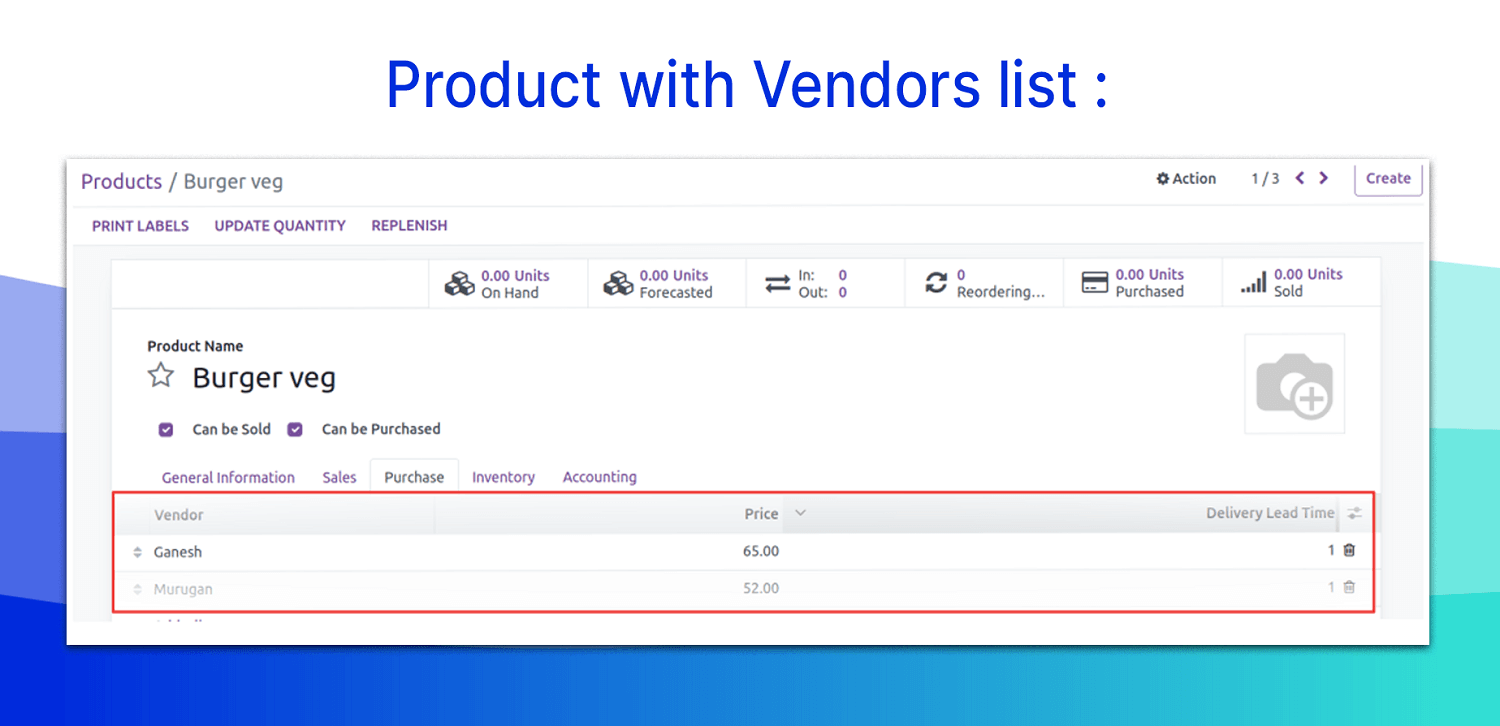Viewport: 1500px width, 726px height.
Task: Uncheck Can be Sold checkbox
Action: coord(166,430)
